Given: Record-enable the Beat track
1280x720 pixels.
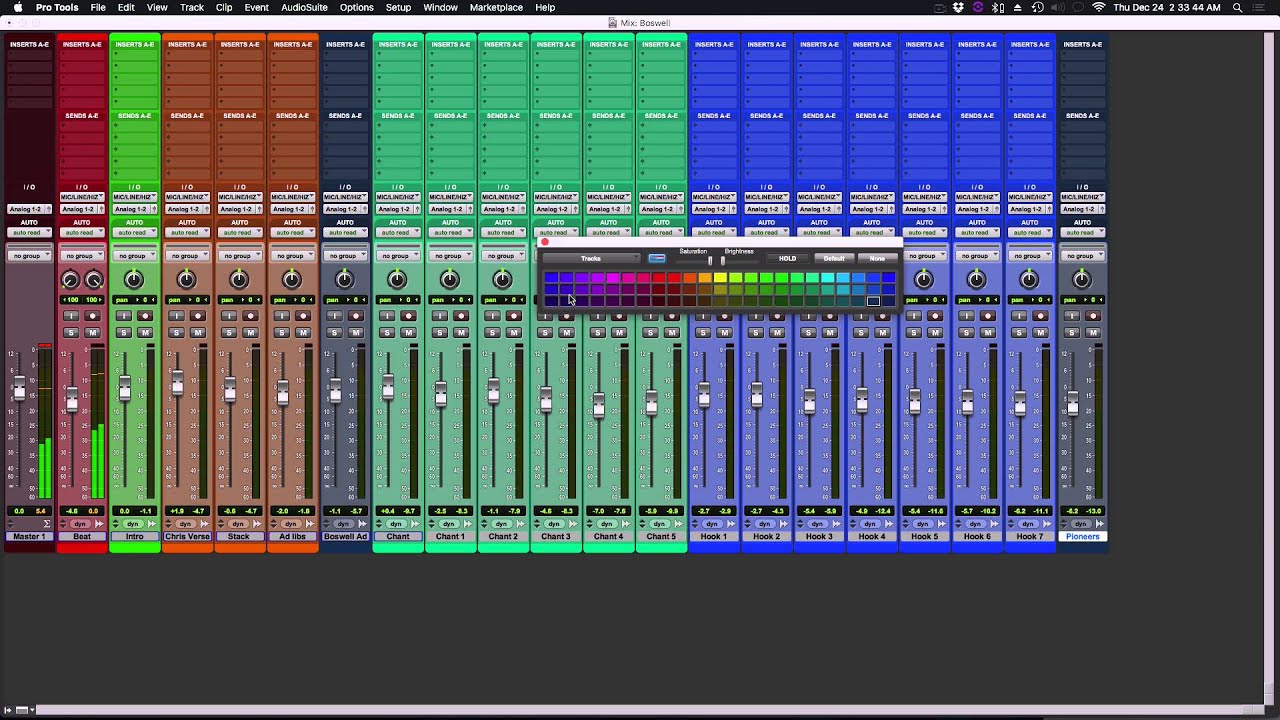Looking at the screenshot, I should tap(92, 316).
